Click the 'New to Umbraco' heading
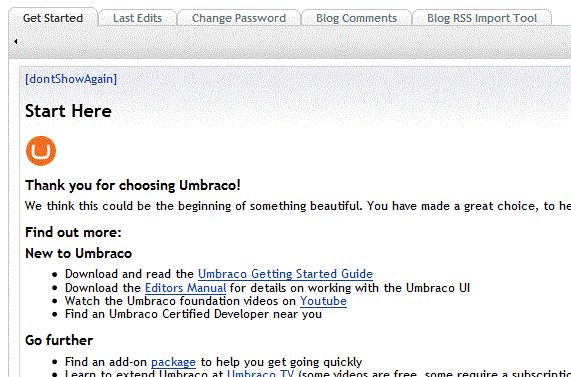This screenshot has width=571, height=377. [x=78, y=254]
